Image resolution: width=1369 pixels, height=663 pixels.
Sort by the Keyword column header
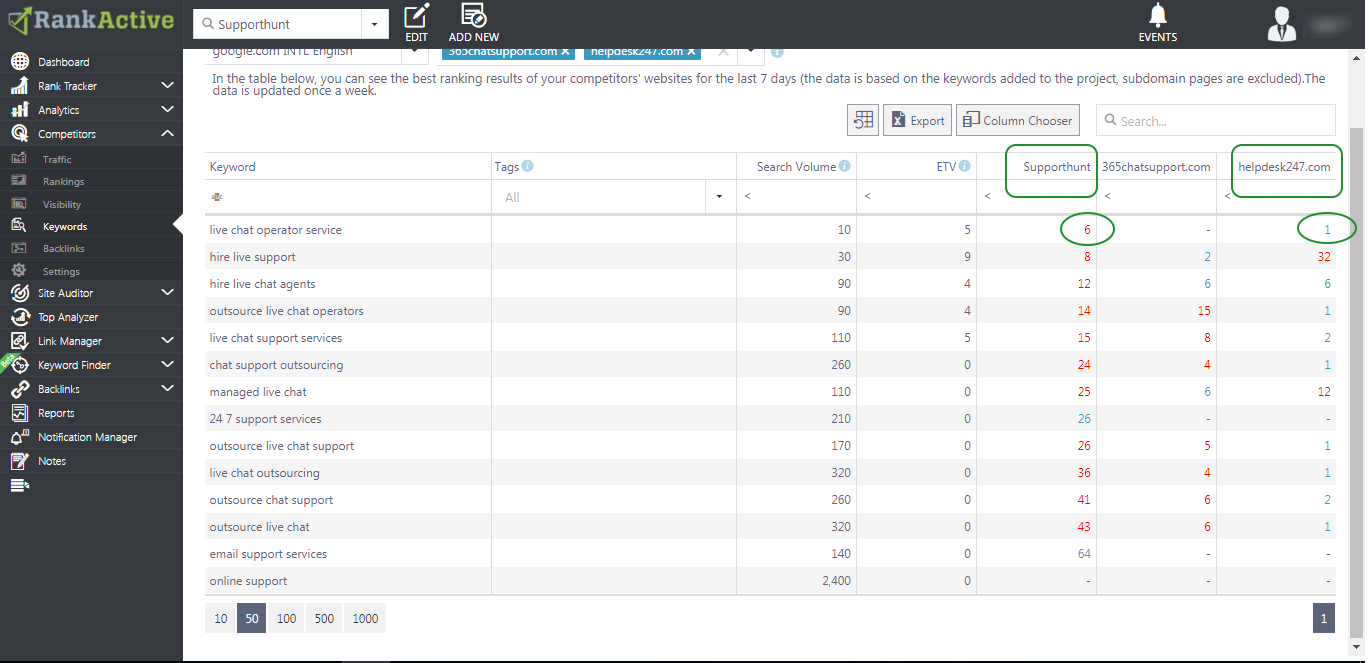coord(348,167)
